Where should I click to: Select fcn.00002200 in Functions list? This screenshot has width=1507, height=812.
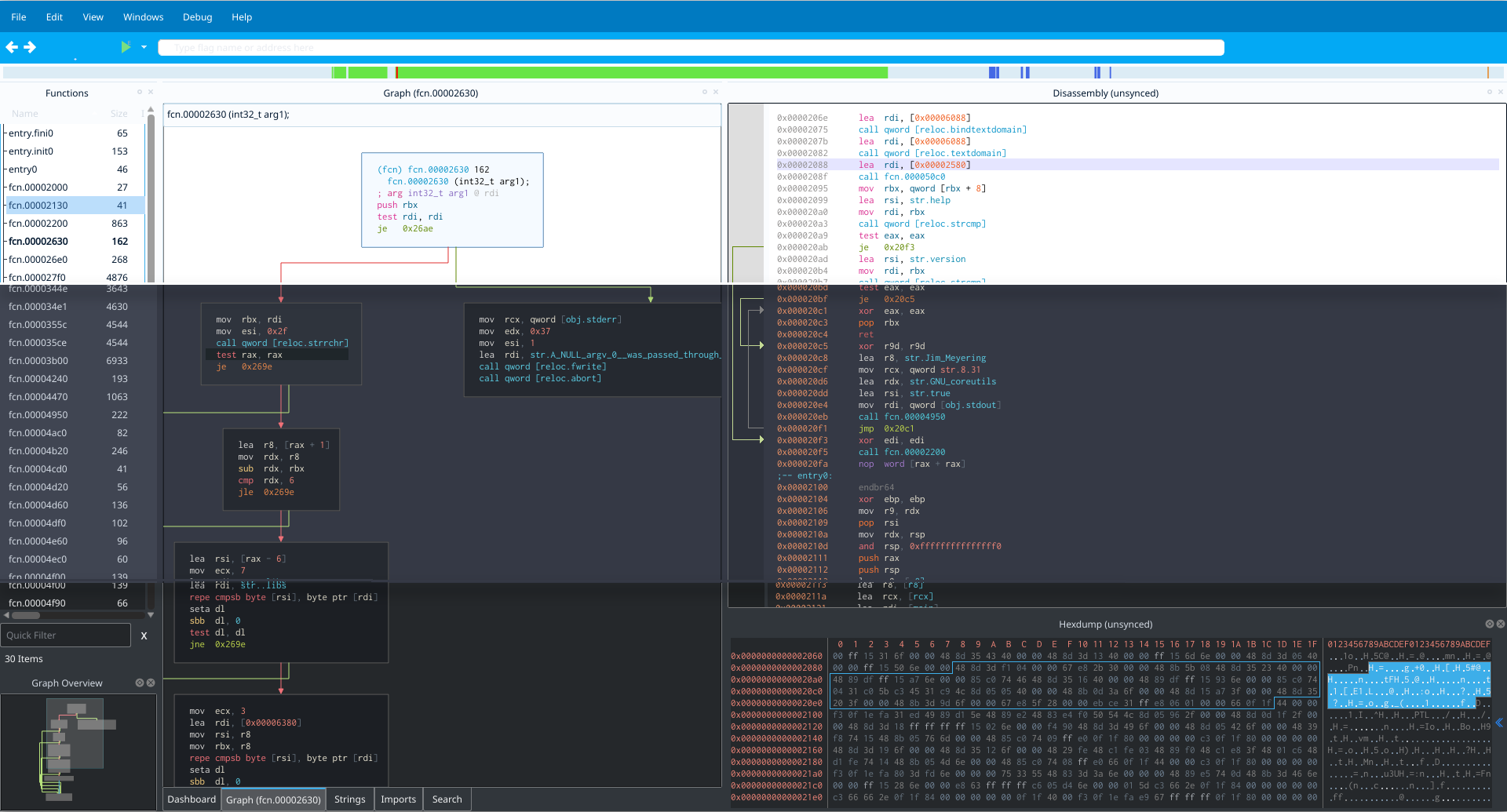click(38, 224)
